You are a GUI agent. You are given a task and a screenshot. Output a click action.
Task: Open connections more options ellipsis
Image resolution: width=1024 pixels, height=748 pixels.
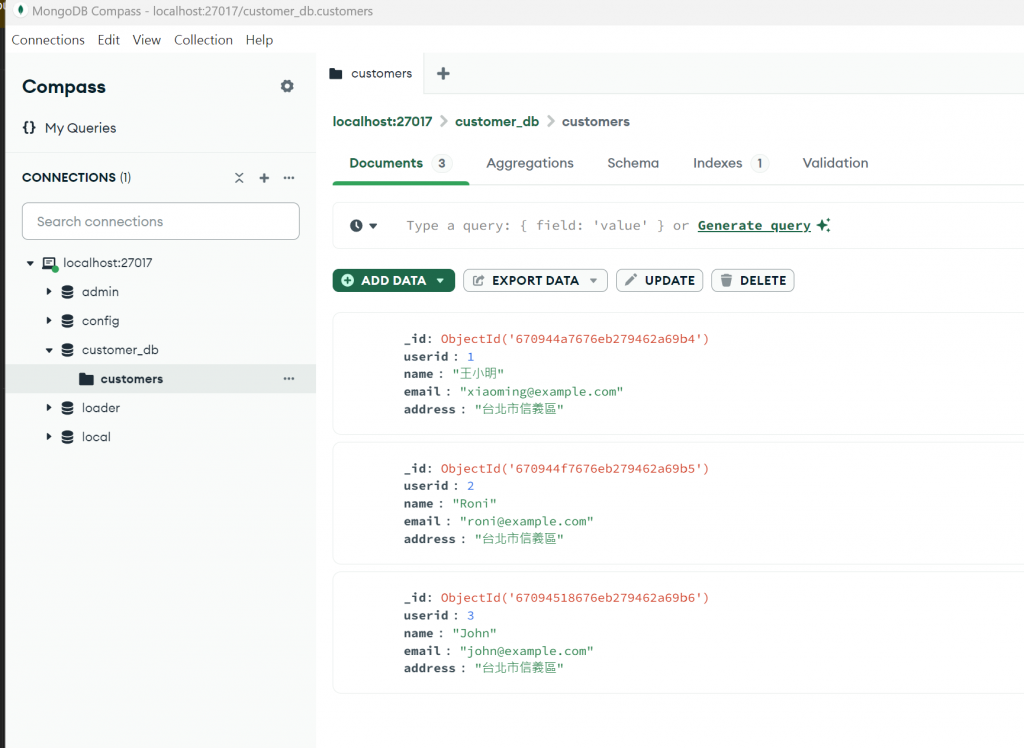coord(289,178)
